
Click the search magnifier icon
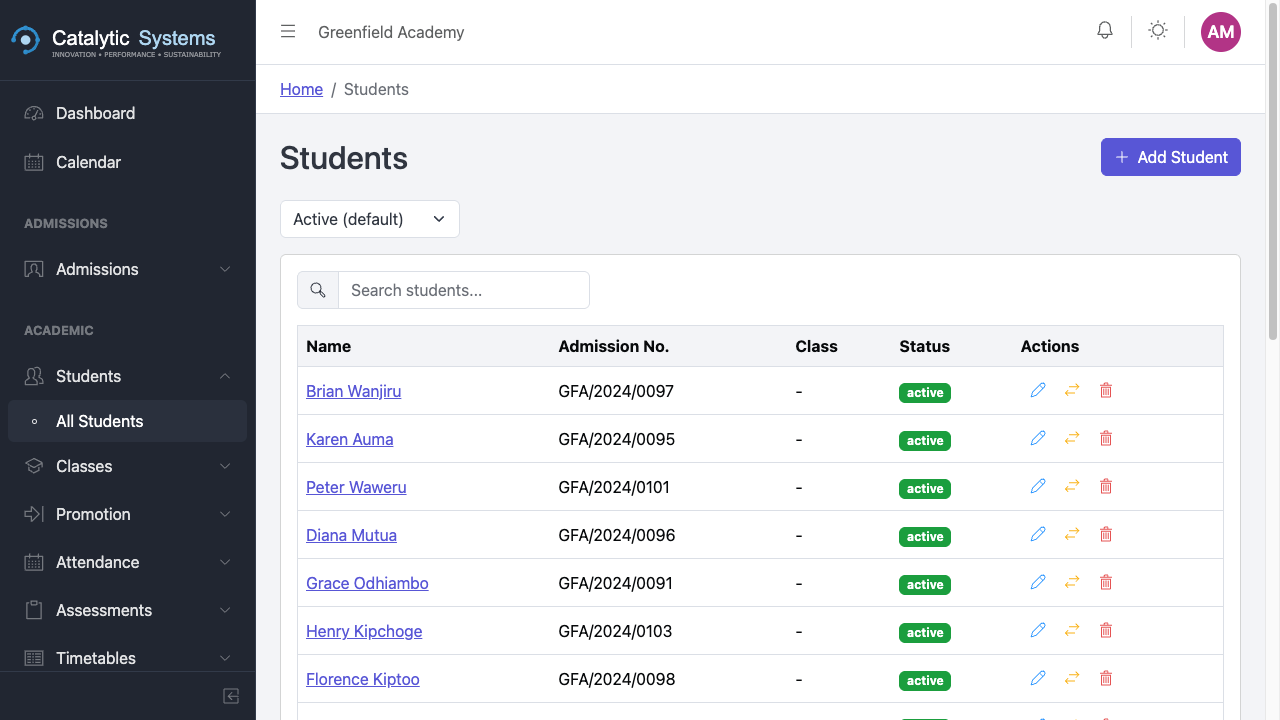click(318, 290)
